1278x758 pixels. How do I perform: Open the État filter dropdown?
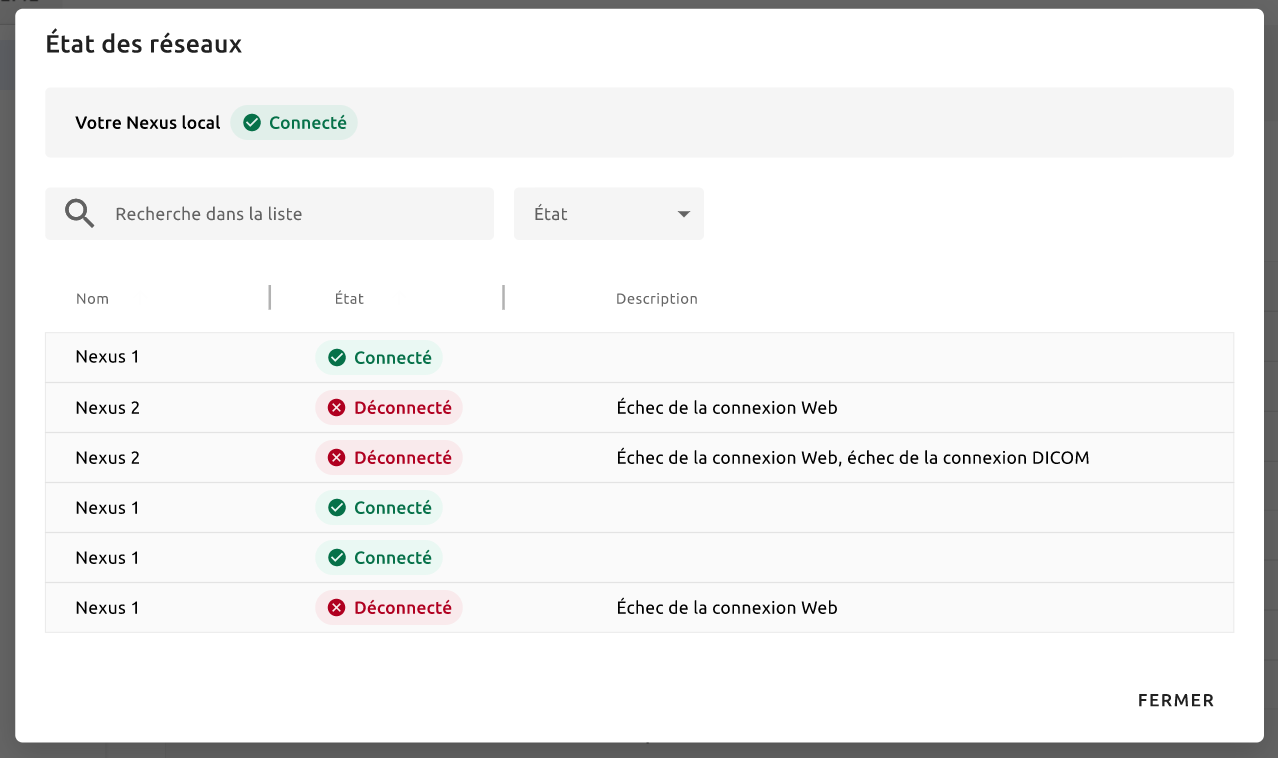pyautogui.click(x=609, y=214)
